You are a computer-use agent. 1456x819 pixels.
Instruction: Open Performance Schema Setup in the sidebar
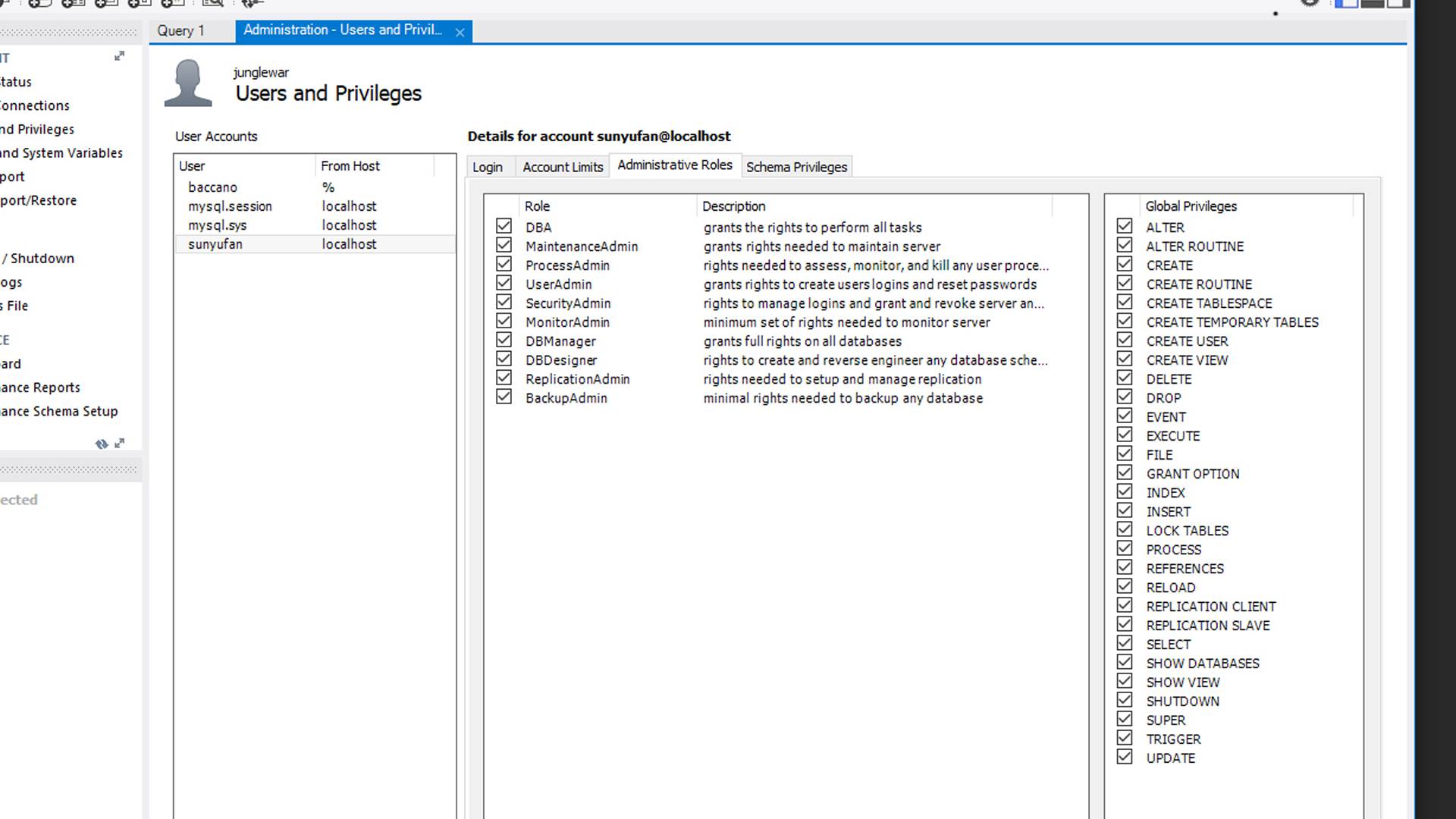tap(59, 411)
